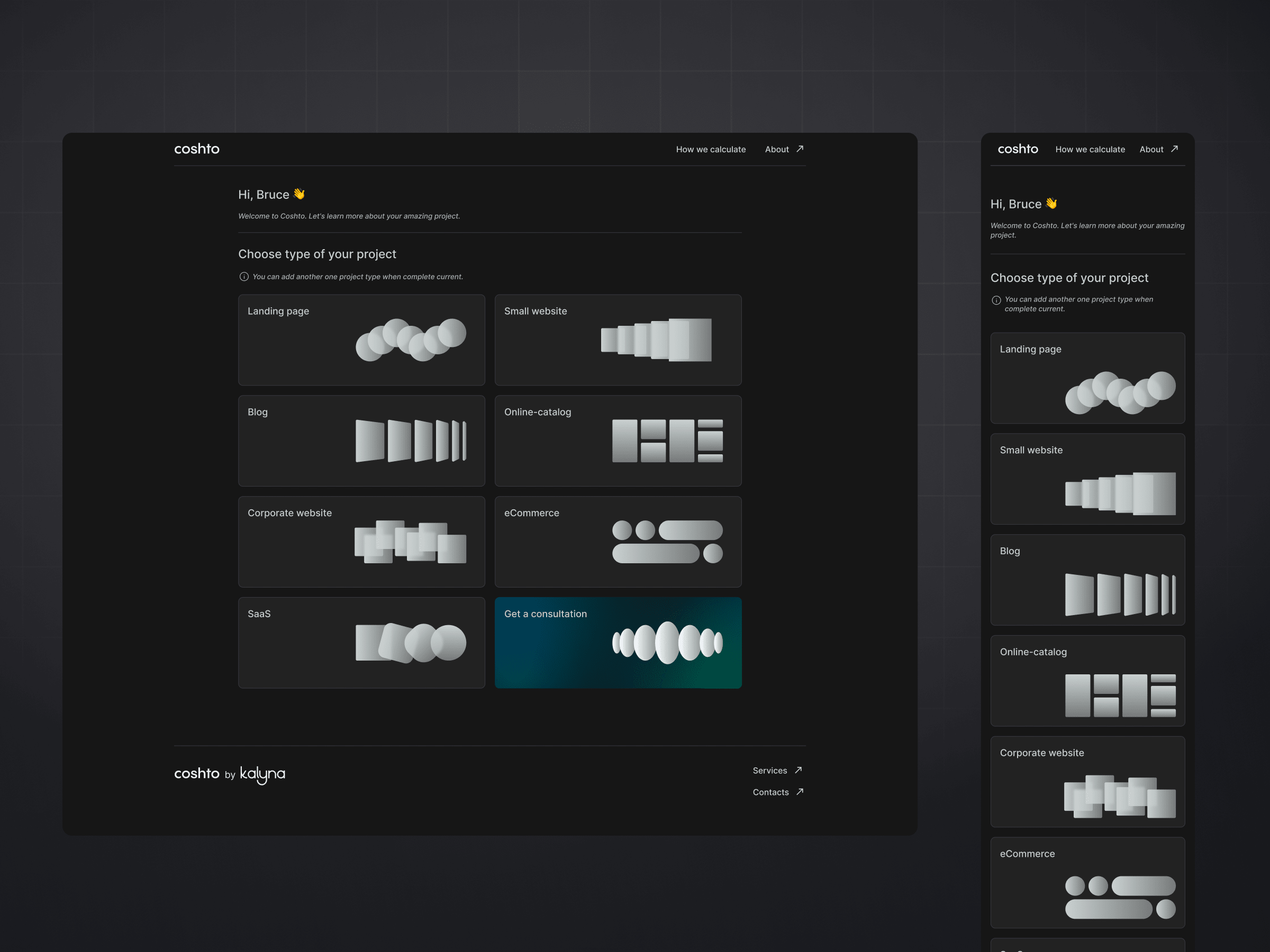Click the overlapping squares illustration on mobile Corporate website
1270x952 pixels.
[x=1120, y=797]
